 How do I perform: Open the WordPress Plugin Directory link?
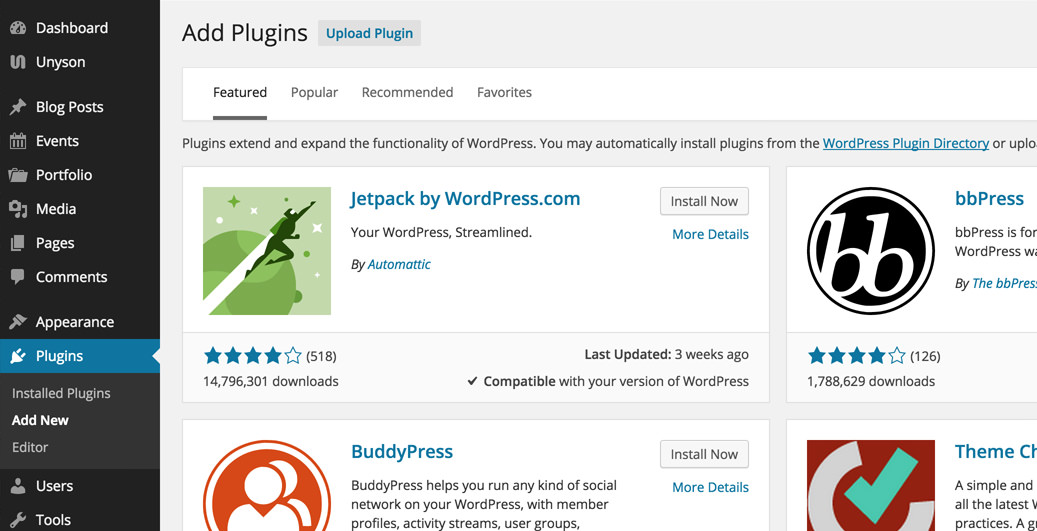coord(905,143)
